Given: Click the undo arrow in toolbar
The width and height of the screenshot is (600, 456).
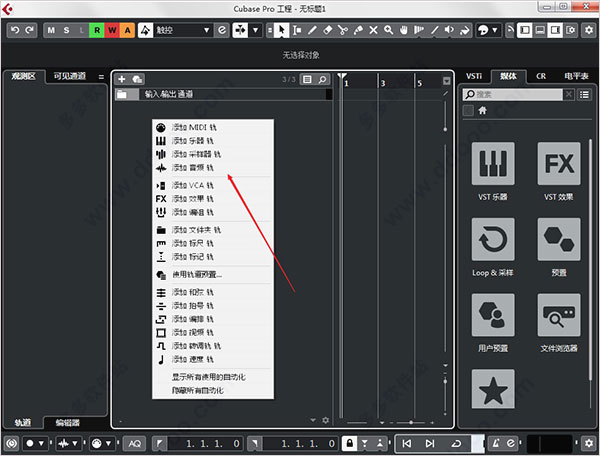Looking at the screenshot, I should 15,30.
